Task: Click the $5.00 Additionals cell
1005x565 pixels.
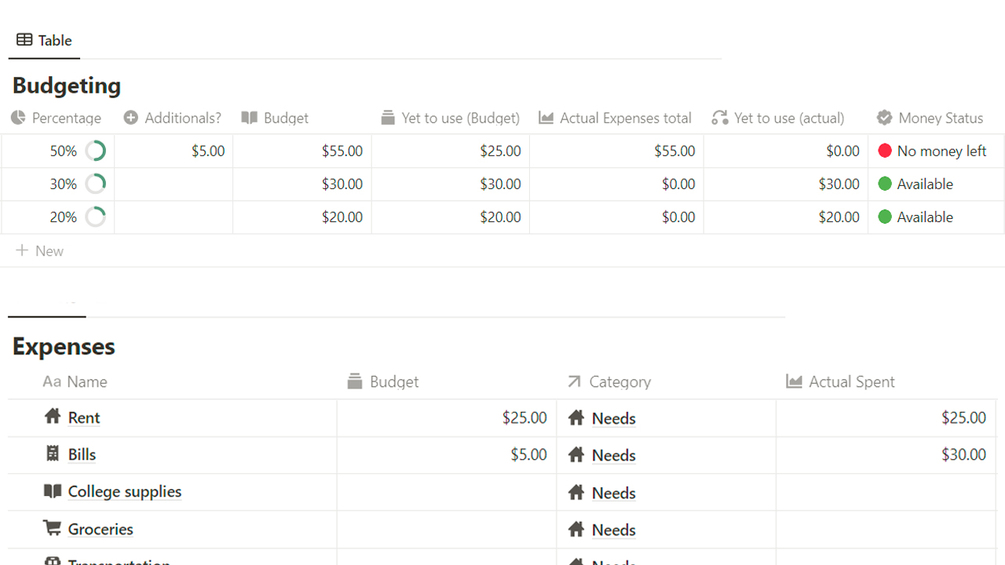Action: (208, 151)
